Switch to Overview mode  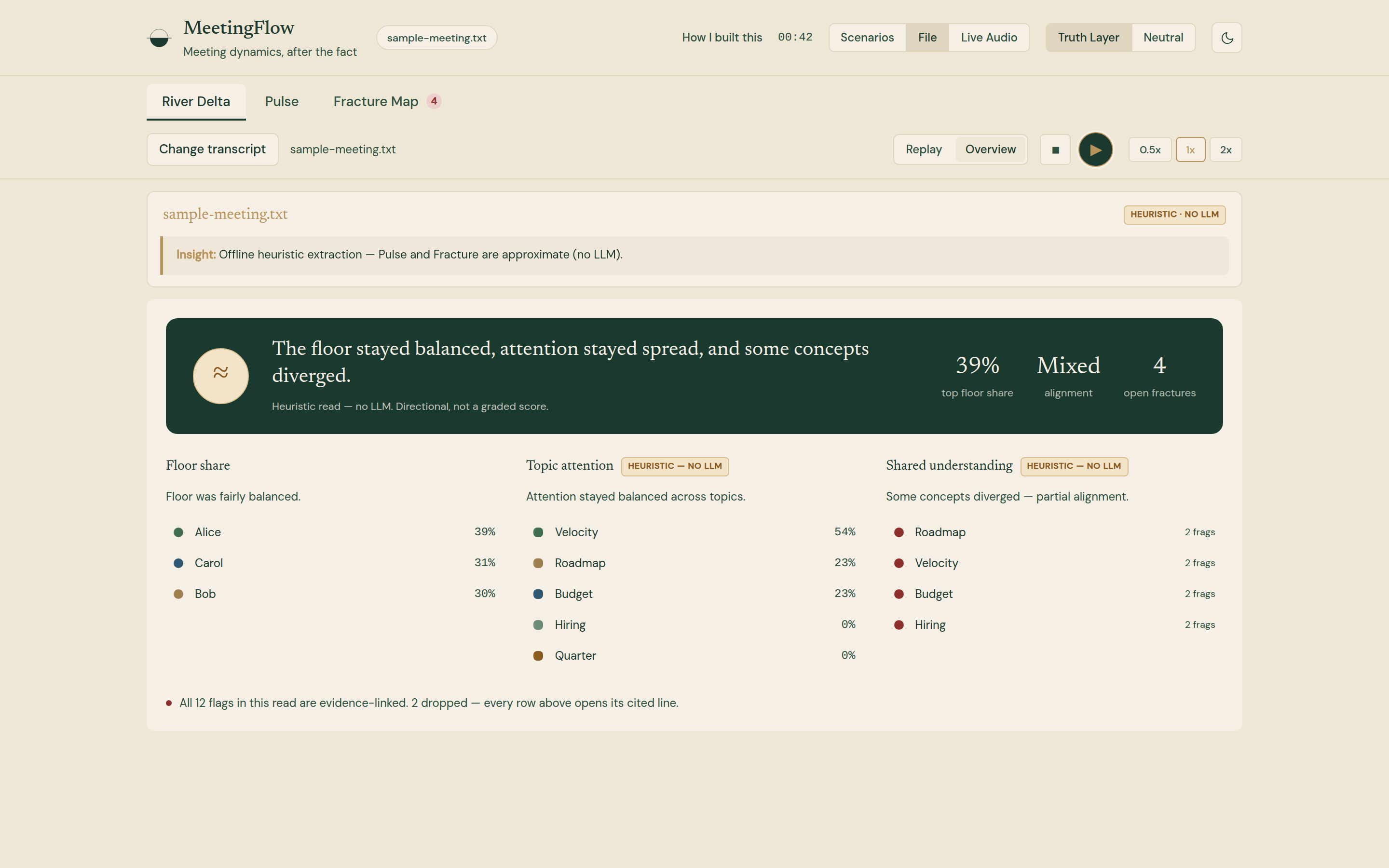click(990, 150)
